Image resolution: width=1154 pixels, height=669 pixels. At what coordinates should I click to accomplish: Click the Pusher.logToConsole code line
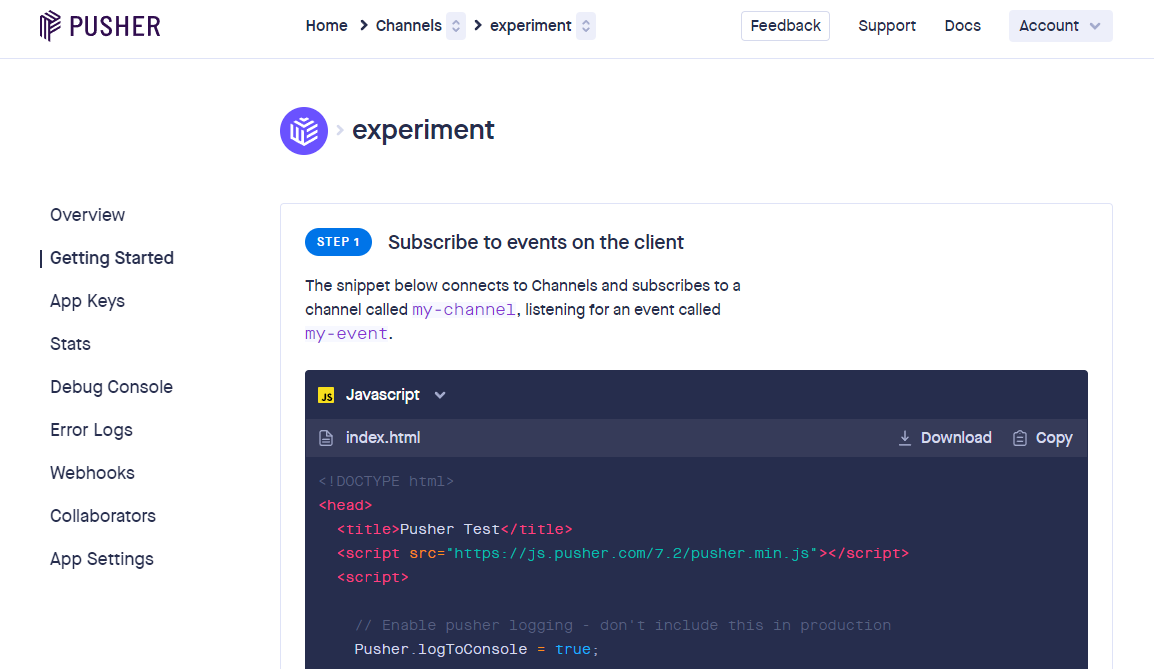click(477, 650)
